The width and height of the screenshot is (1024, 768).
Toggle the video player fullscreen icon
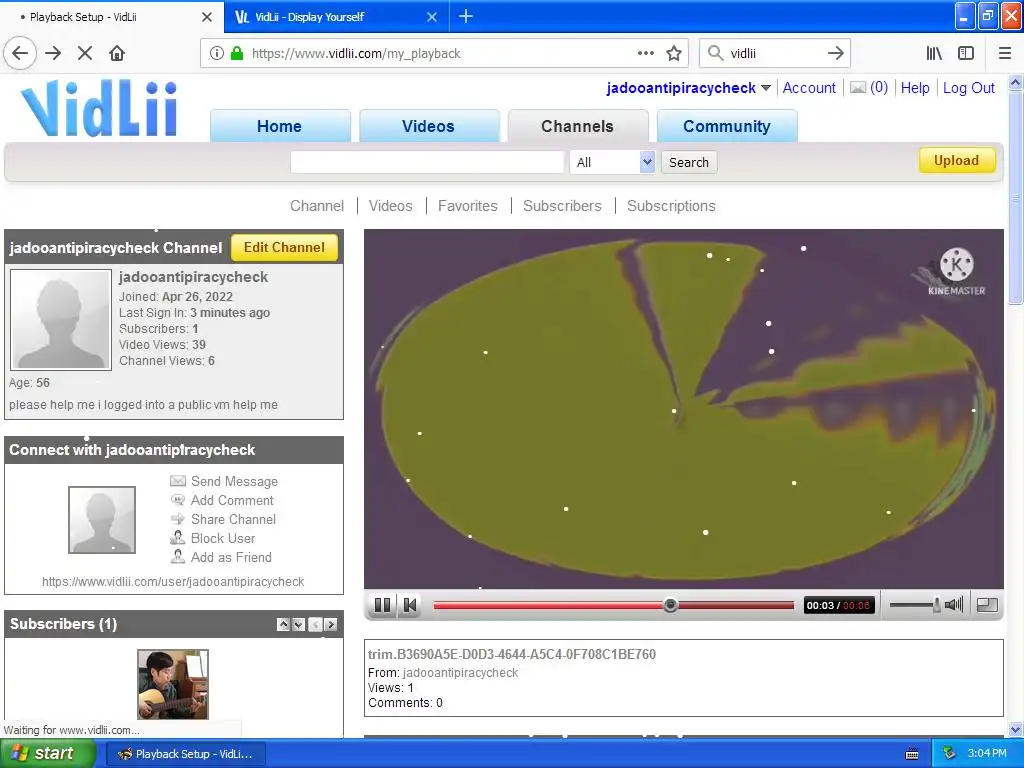(987, 605)
